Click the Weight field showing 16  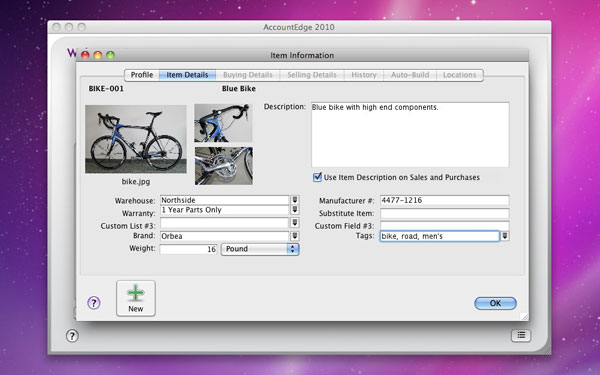tap(189, 249)
